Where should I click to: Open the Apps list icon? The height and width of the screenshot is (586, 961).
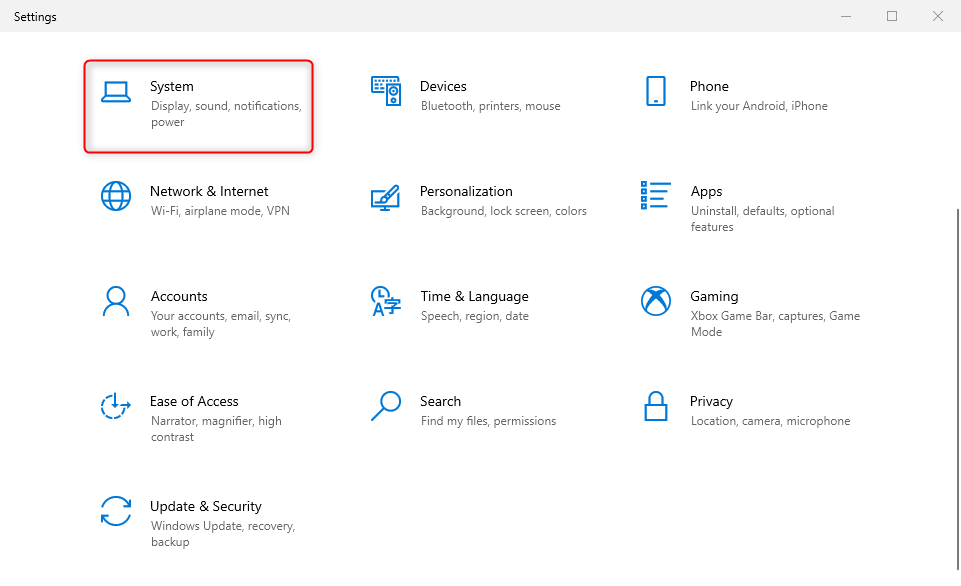[656, 195]
